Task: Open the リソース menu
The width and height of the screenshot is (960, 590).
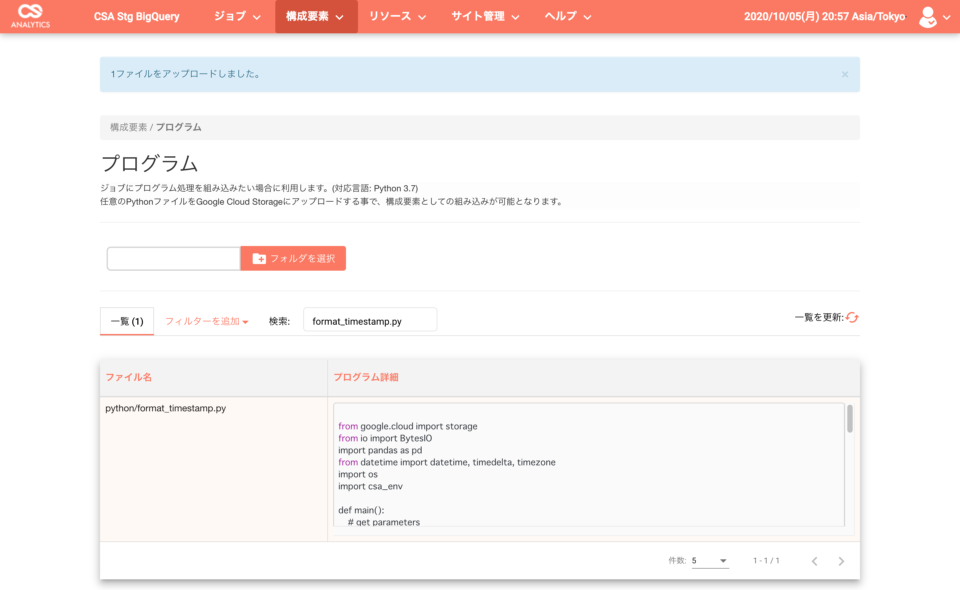Action: [x=398, y=16]
